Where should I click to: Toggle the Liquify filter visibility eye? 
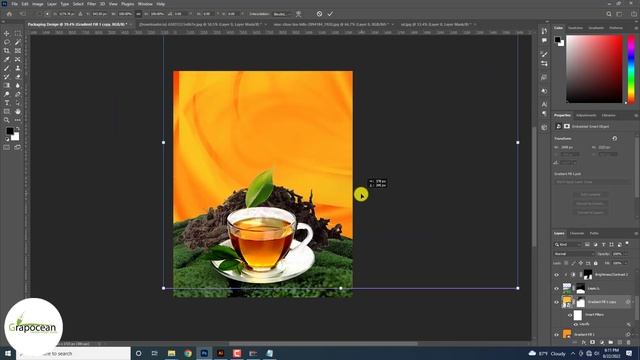click(576, 324)
